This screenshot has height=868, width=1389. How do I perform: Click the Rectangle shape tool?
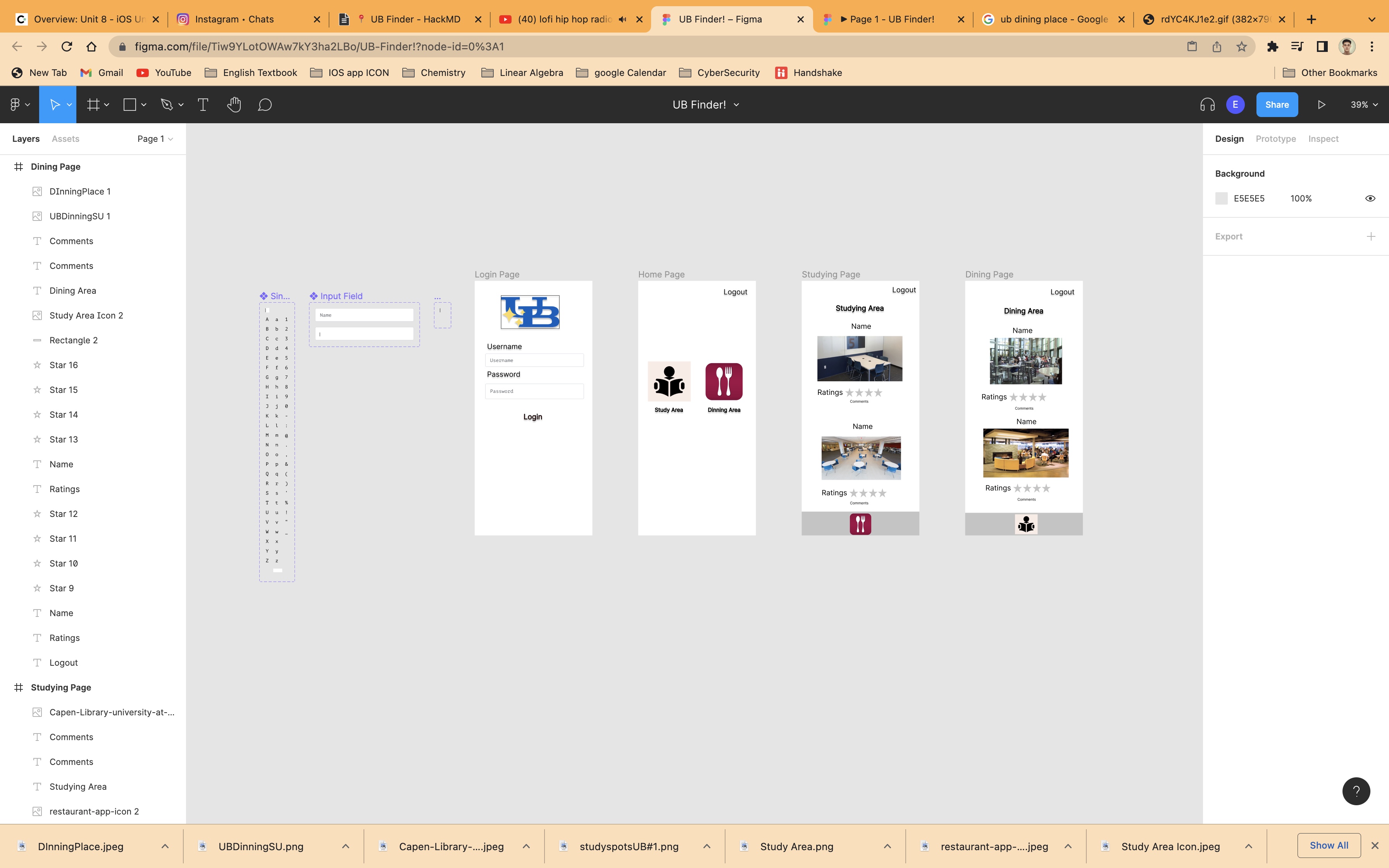(130, 105)
